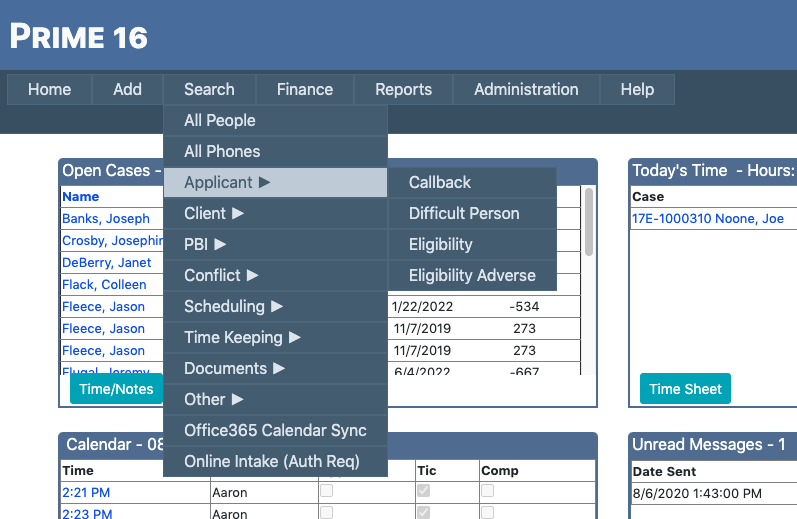Select All Phones from Search menu
The image size is (797, 519).
[x=275, y=151]
